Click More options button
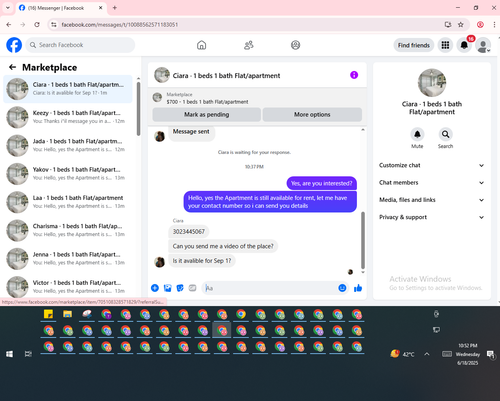Image resolution: width=500 pixels, height=401 pixels. (312, 114)
